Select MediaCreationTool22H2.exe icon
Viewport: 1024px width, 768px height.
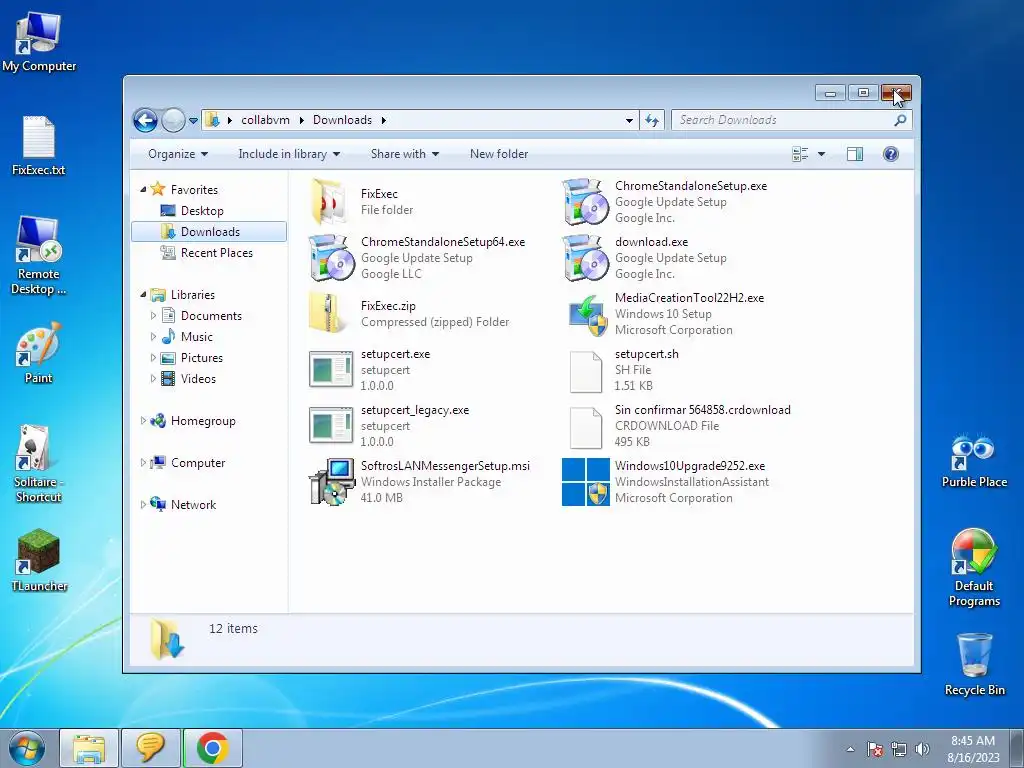[x=587, y=315]
